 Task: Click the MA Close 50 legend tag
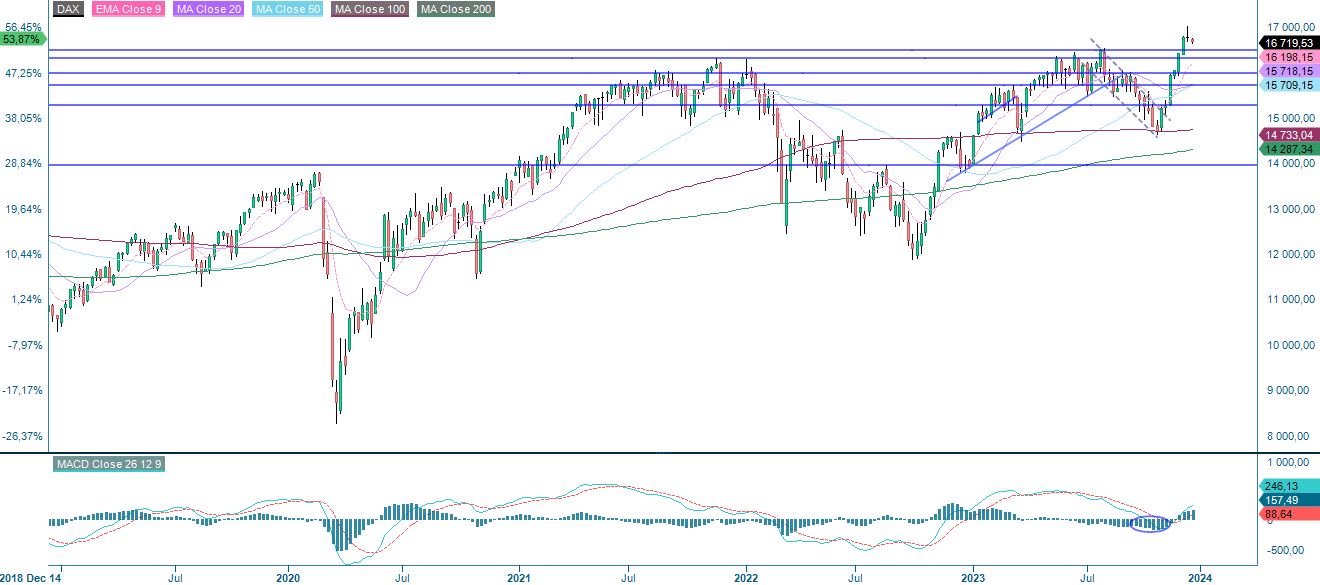(x=287, y=9)
